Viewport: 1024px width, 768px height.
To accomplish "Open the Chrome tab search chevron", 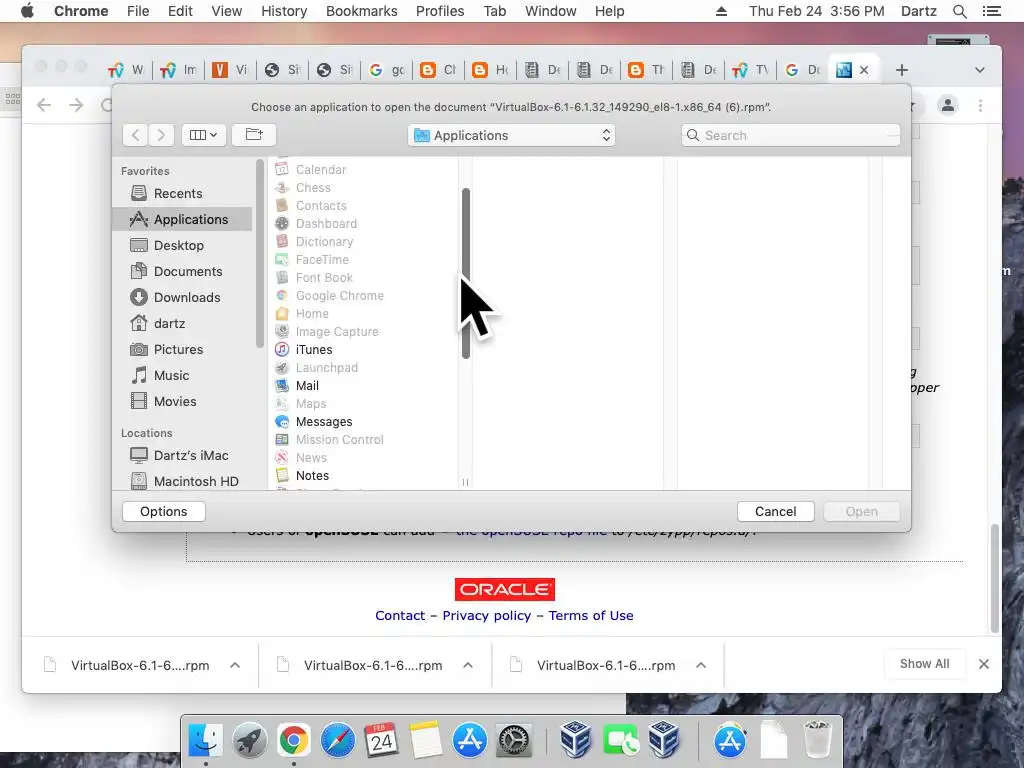I will coord(980,70).
